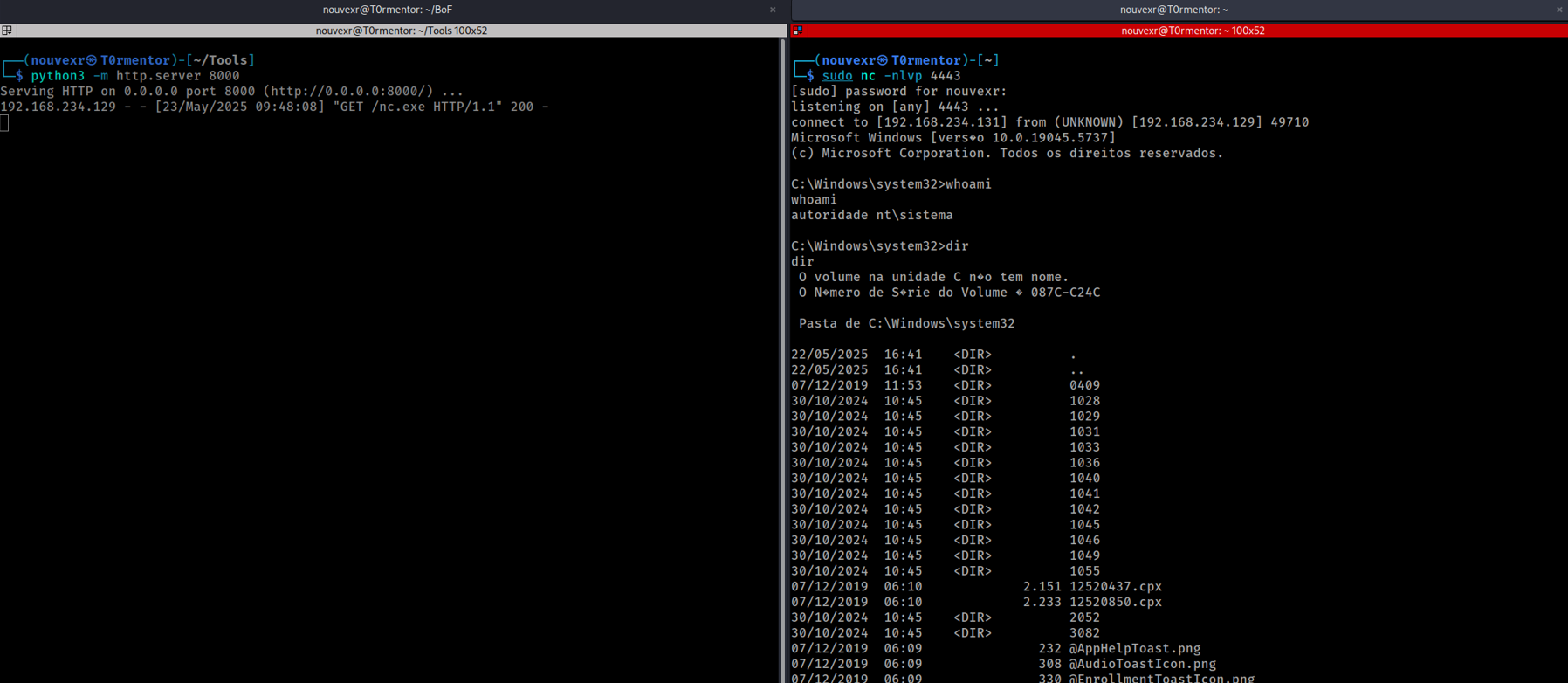Switch to the '~/BoF' terminal tab
Screen dimensions: 1568x683
387,10
